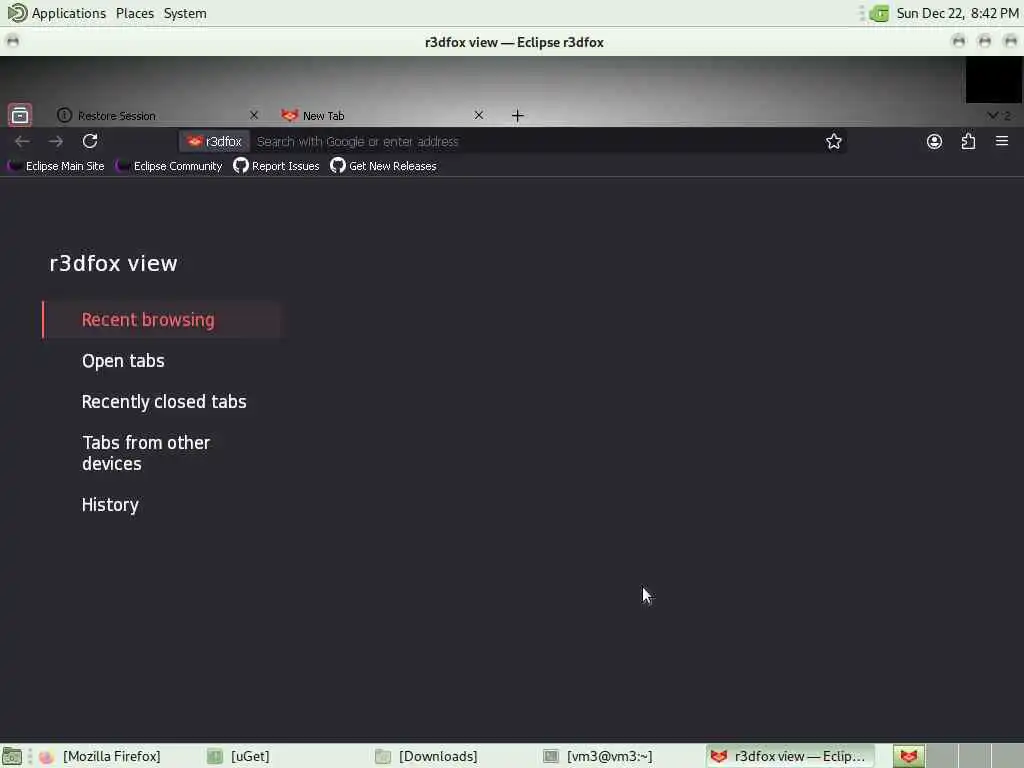The image size is (1024, 768).
Task: Go back with the back arrow
Action: pos(22,141)
